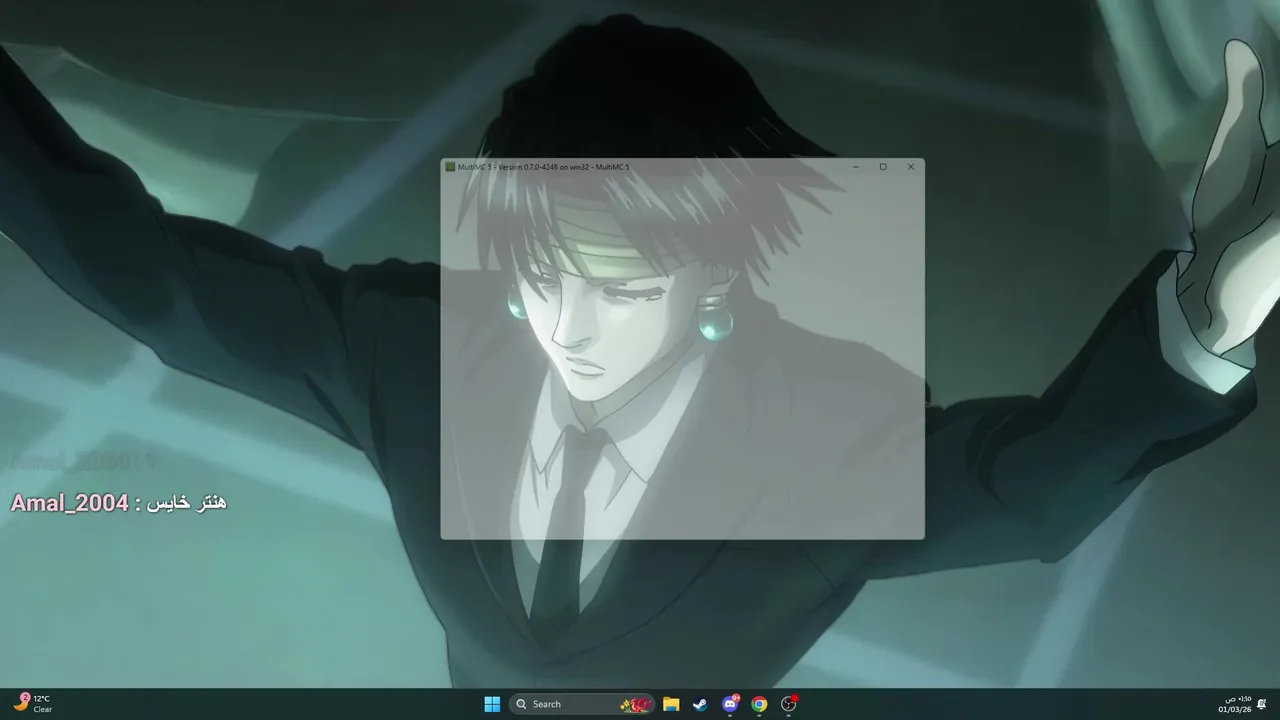
Task: Open the taskbar clock showing 01/03/26
Action: pos(1235,704)
